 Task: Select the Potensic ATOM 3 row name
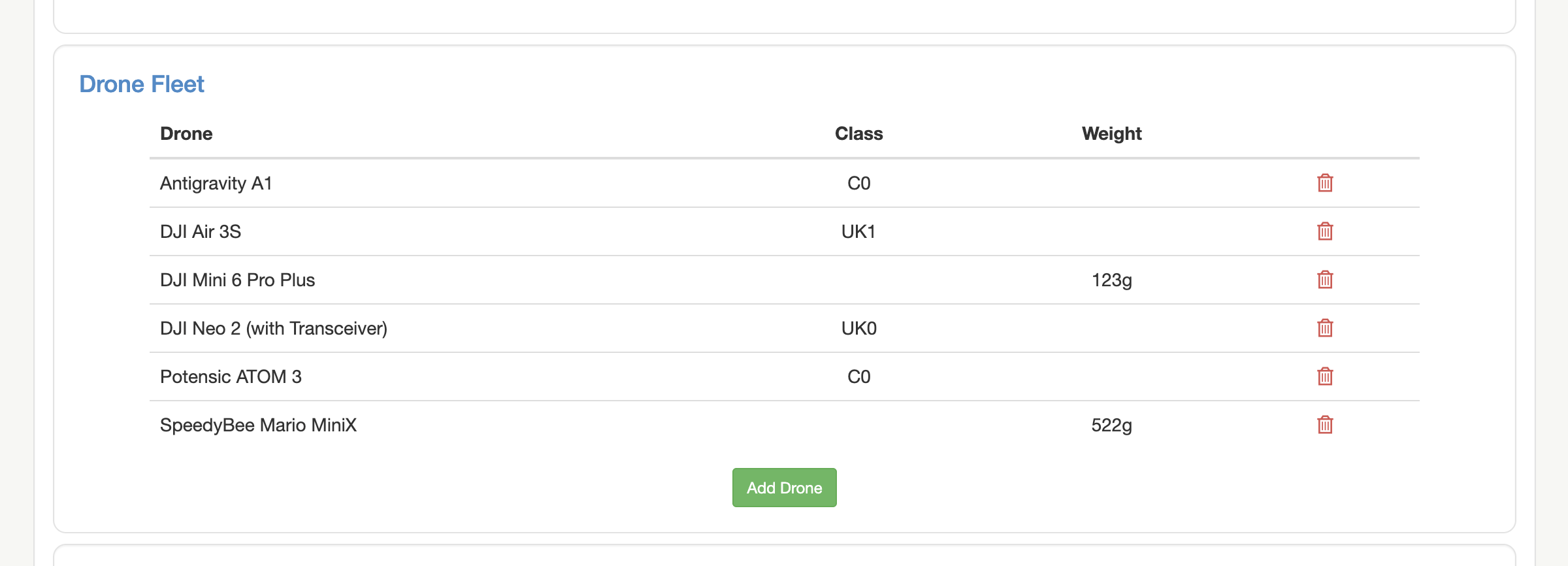[231, 376]
